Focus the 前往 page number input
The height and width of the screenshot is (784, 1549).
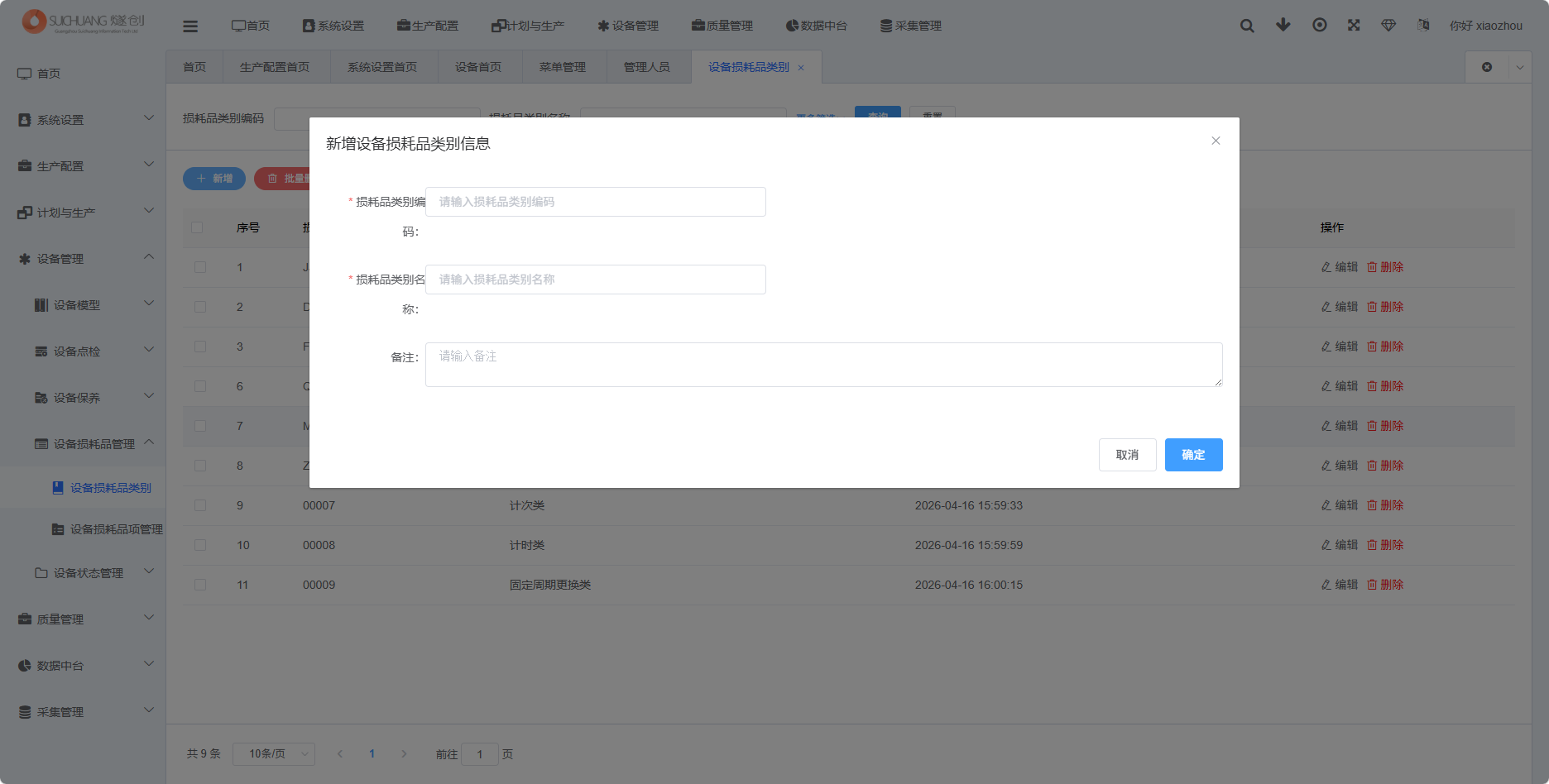(480, 753)
